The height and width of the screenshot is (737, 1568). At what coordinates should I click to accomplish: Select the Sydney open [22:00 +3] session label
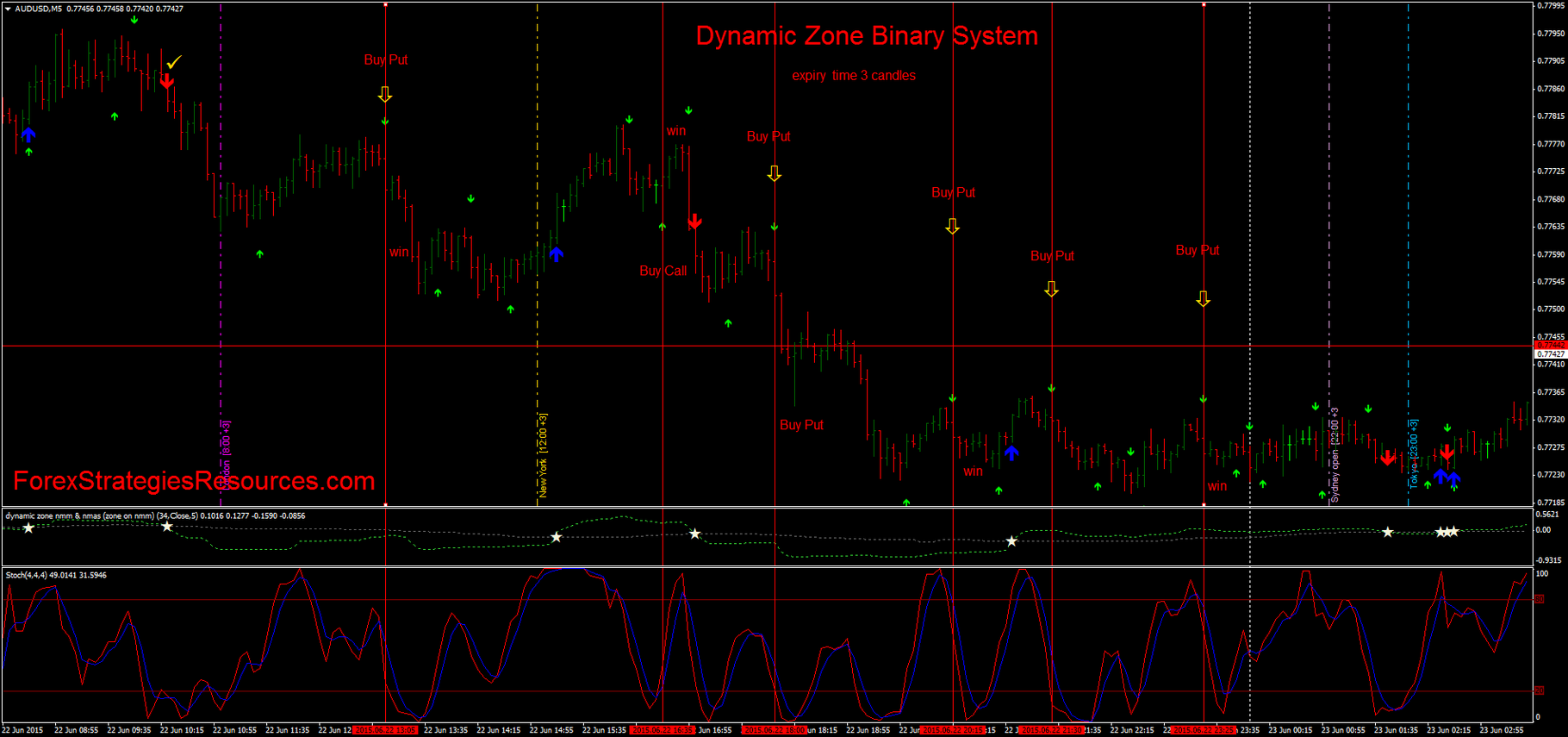(x=1335, y=455)
